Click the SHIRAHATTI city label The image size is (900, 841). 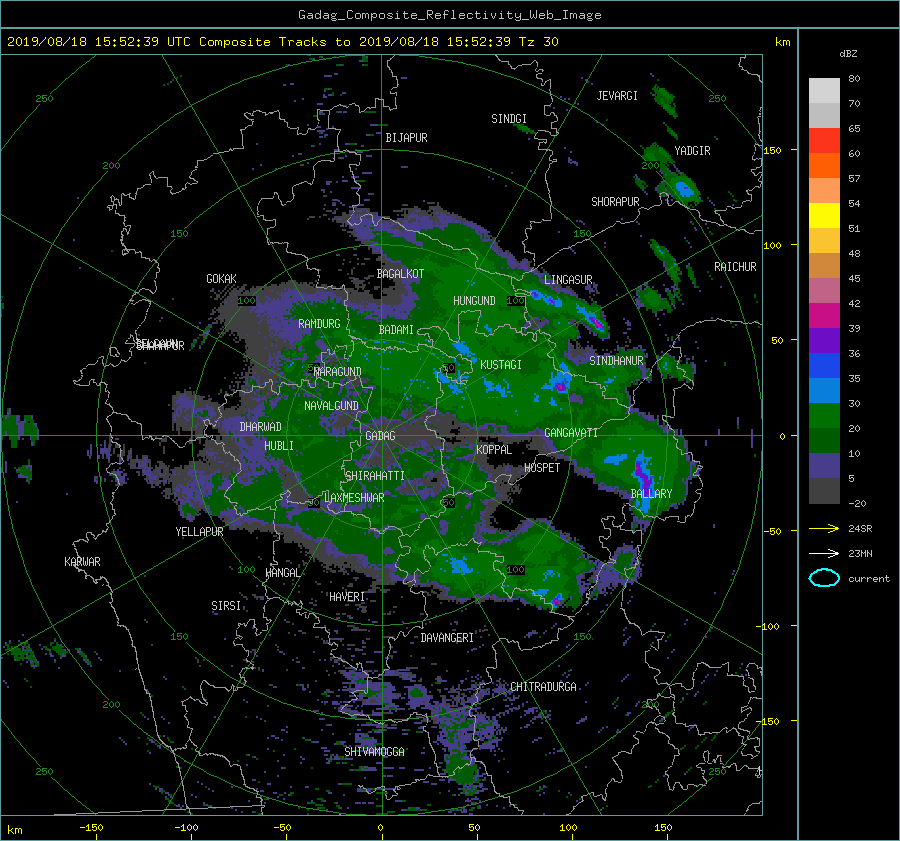point(375,476)
